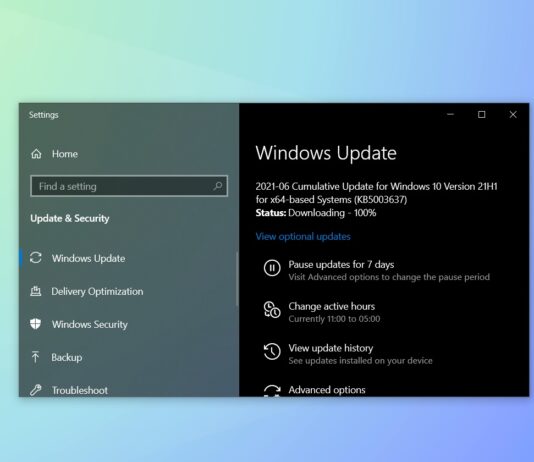
Task: Focus the Find a setting search box
Action: pos(129,186)
